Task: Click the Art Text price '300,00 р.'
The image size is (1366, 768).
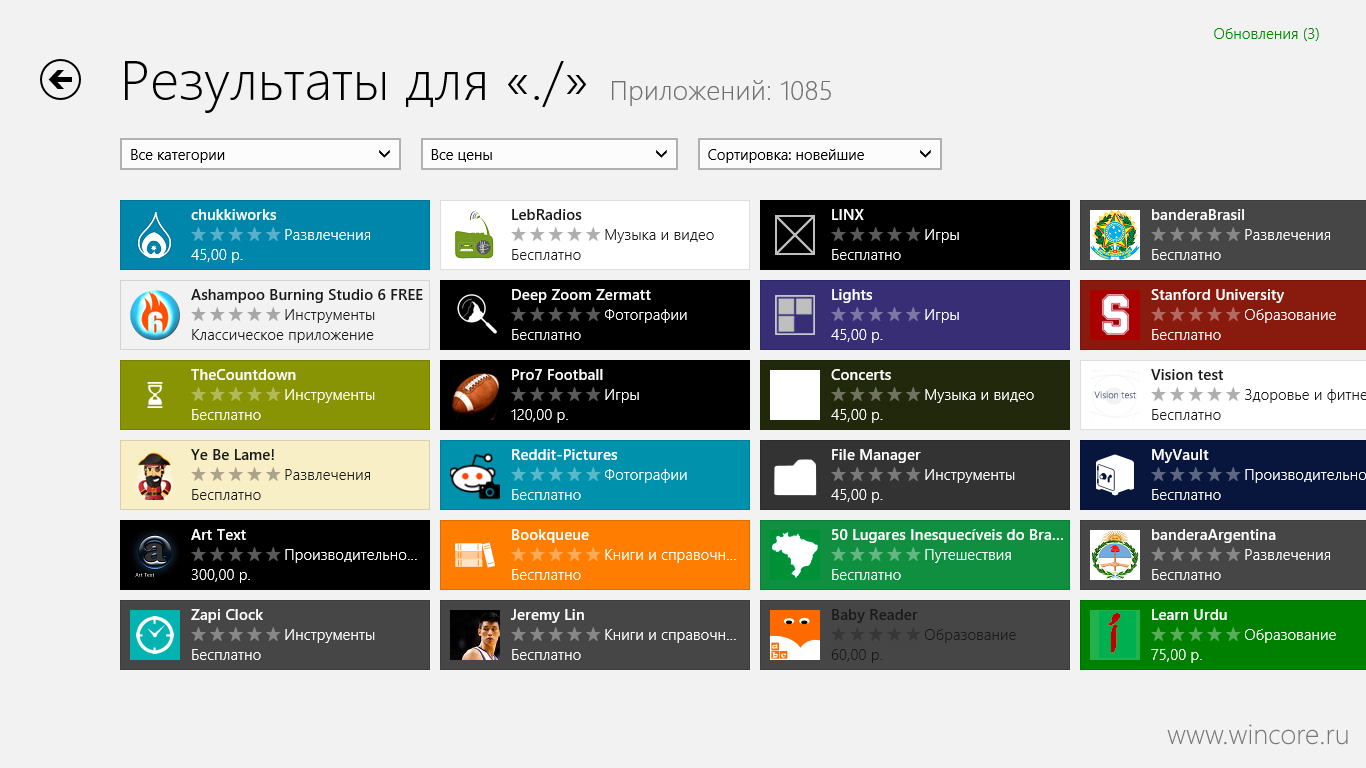Action: [x=221, y=575]
